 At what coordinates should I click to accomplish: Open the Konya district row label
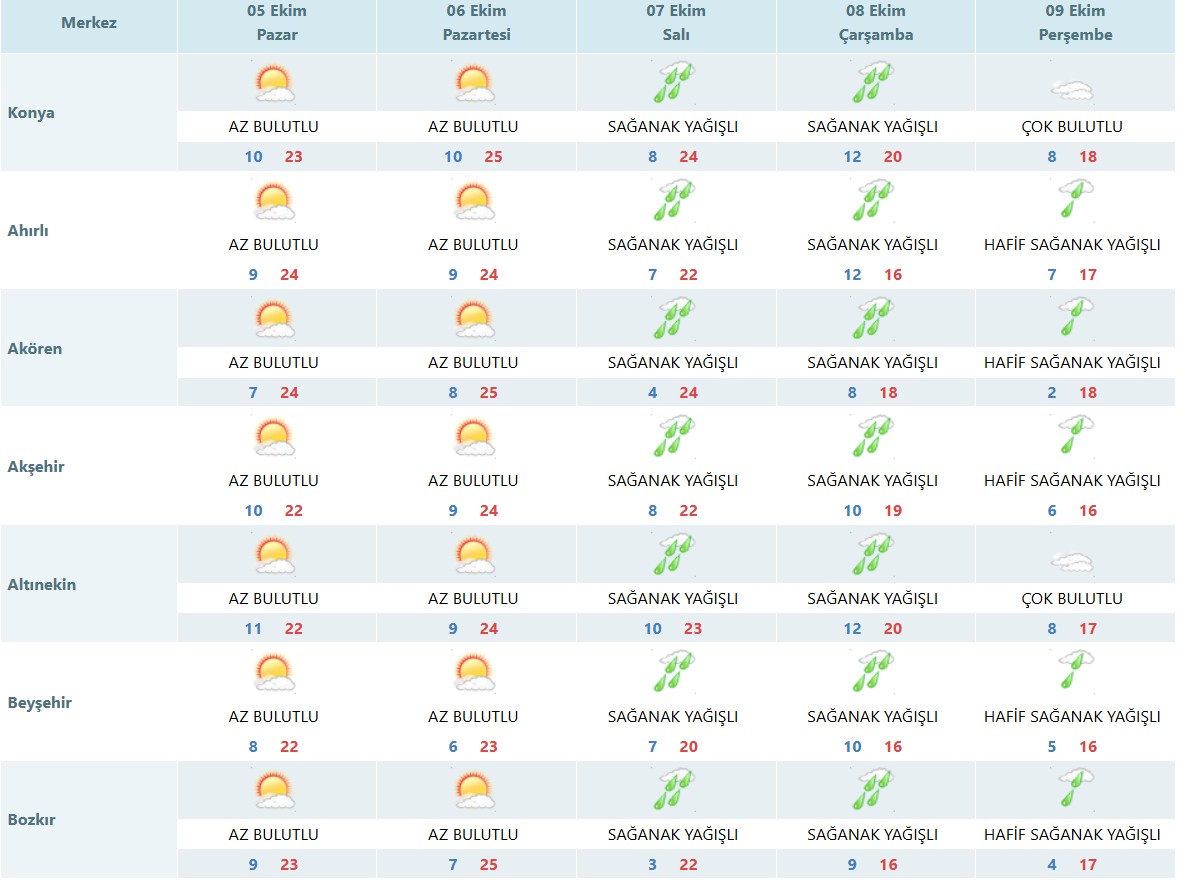31,113
